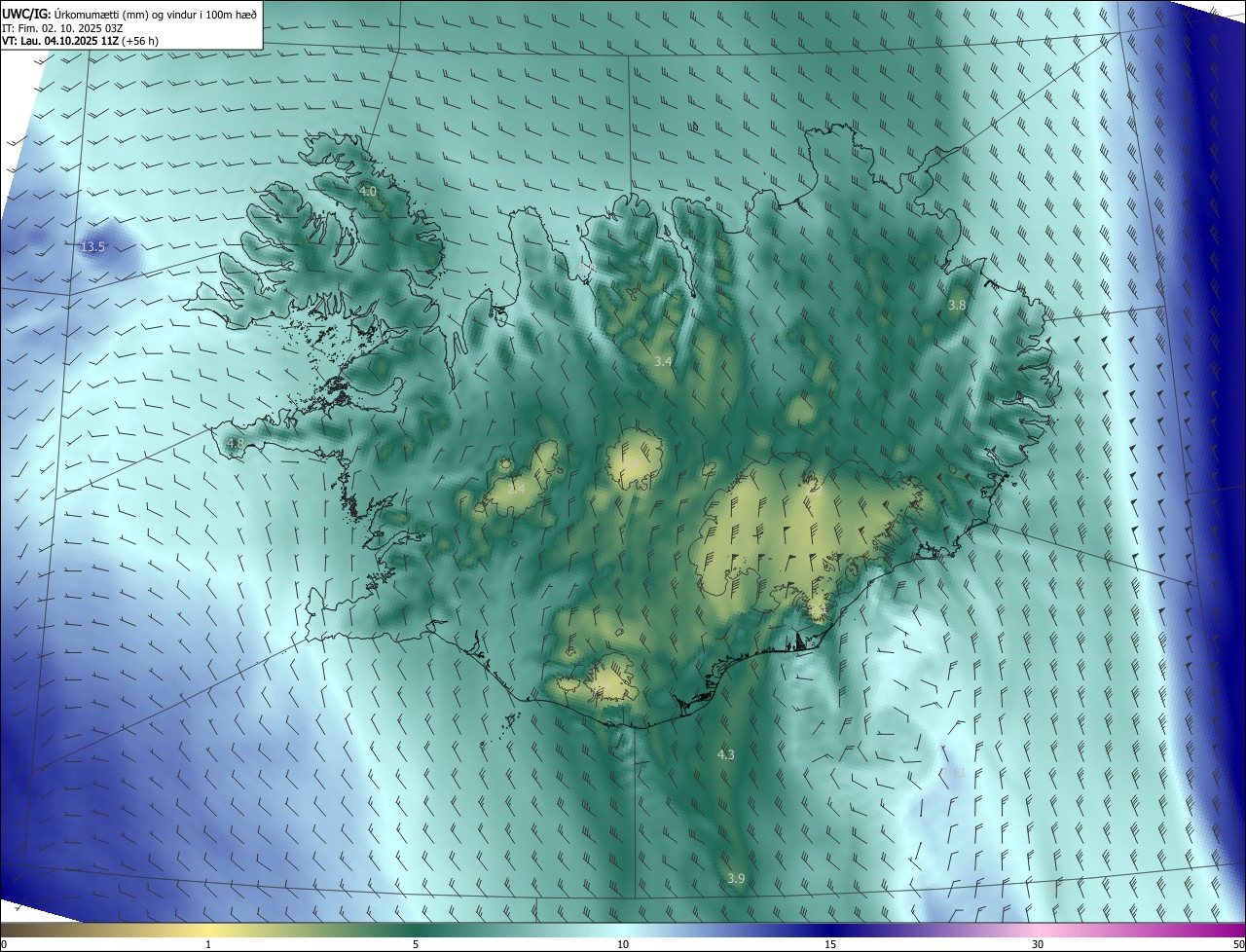Image resolution: width=1246 pixels, height=952 pixels.
Task: Pick the yellow segment of the colour scale
Action: pos(208,930)
